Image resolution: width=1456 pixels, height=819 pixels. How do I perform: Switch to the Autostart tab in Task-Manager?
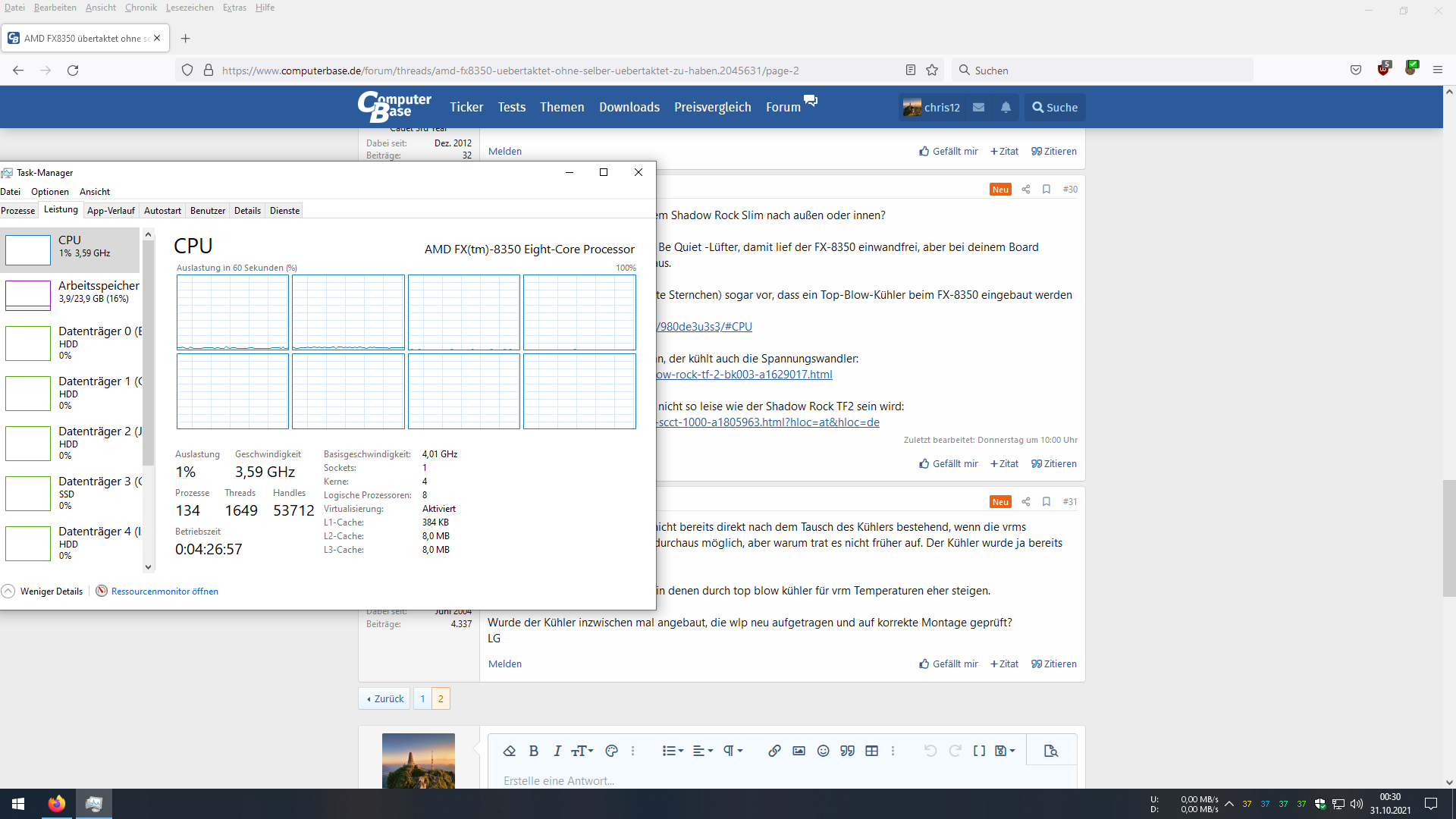[162, 211]
